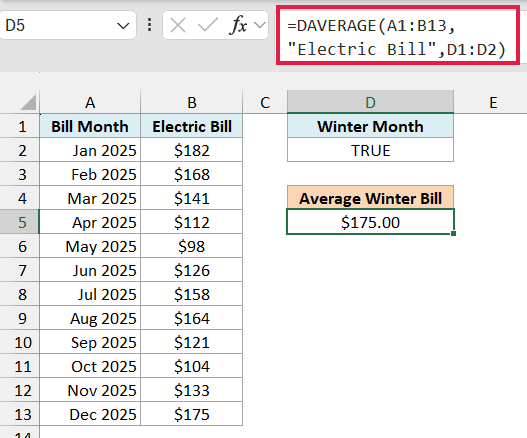Select row 5 header
The image size is (527, 438).
click(x=19, y=222)
